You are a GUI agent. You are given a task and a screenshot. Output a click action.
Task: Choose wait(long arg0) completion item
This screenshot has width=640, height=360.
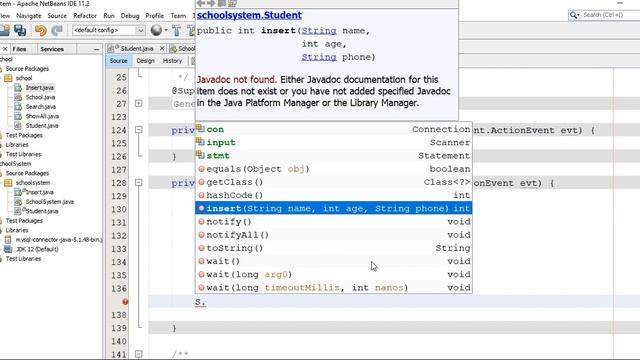(x=333, y=274)
